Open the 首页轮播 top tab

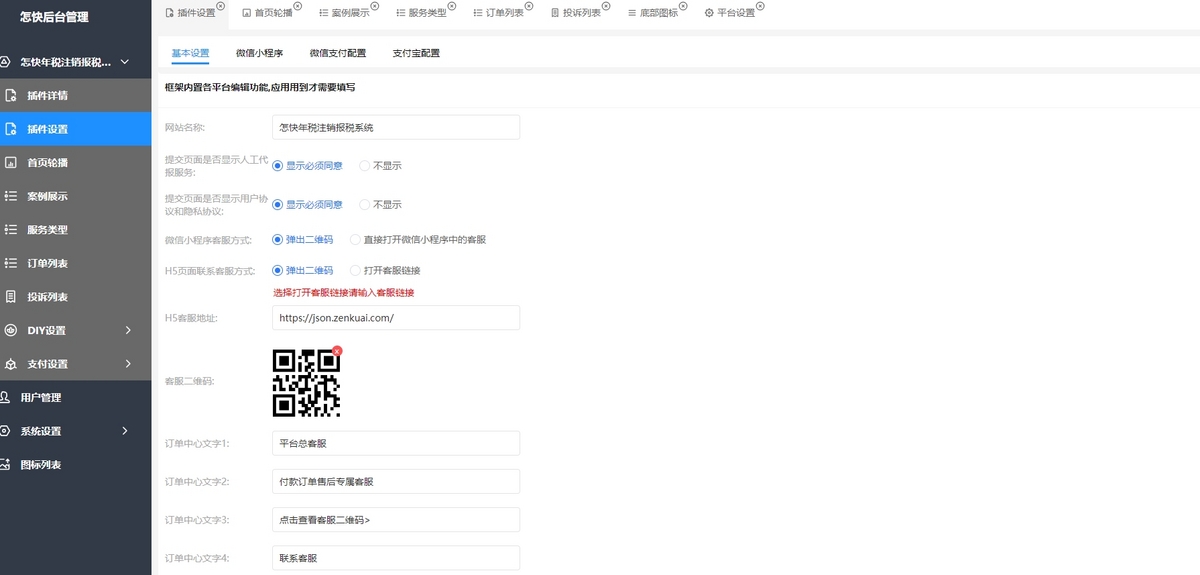(x=266, y=13)
